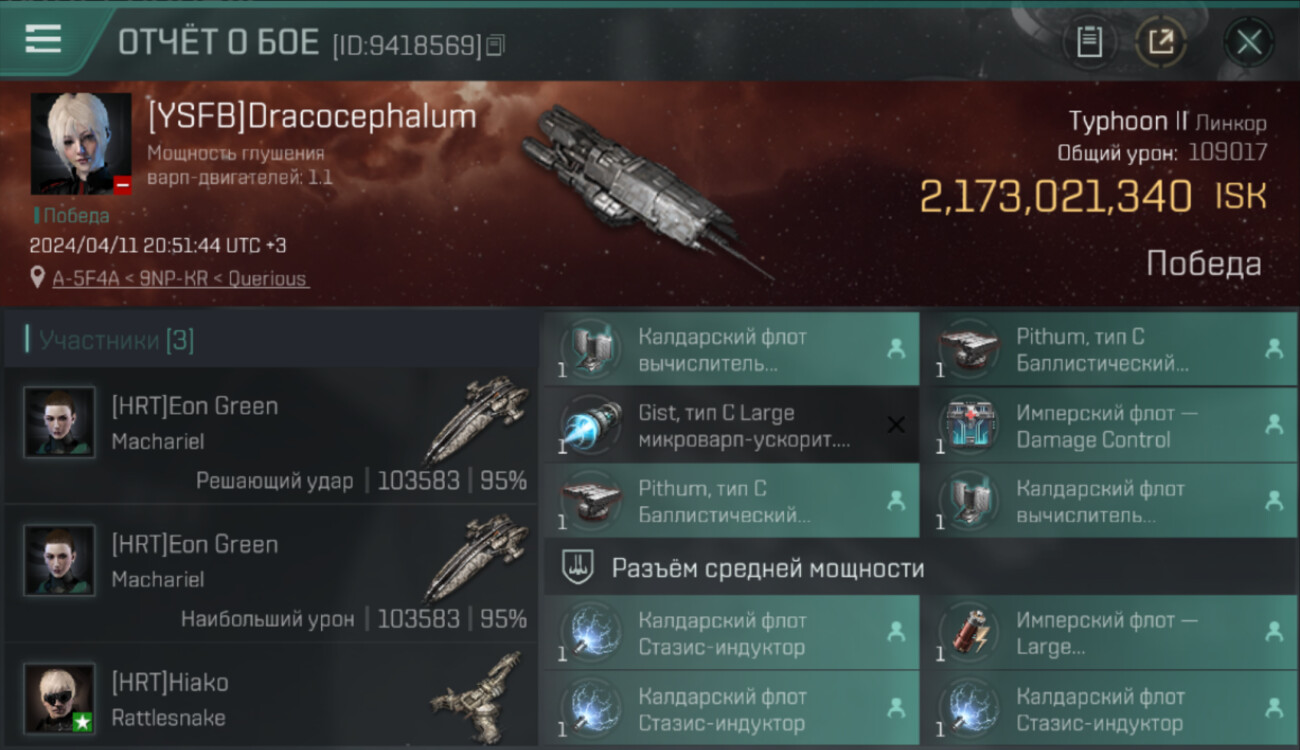Collapse the medium power slot section

tap(920, 568)
